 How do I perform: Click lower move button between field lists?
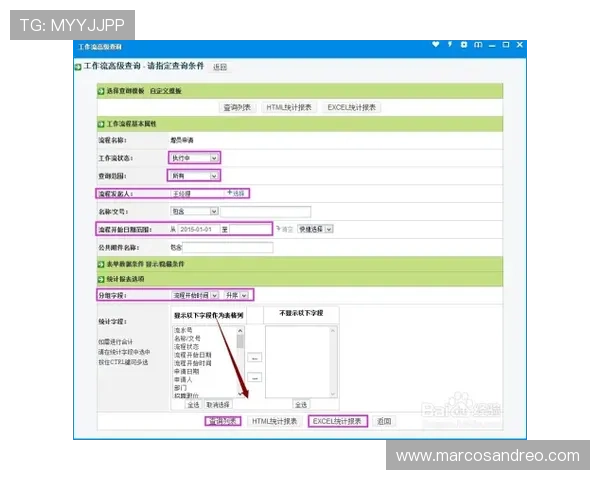click(254, 378)
